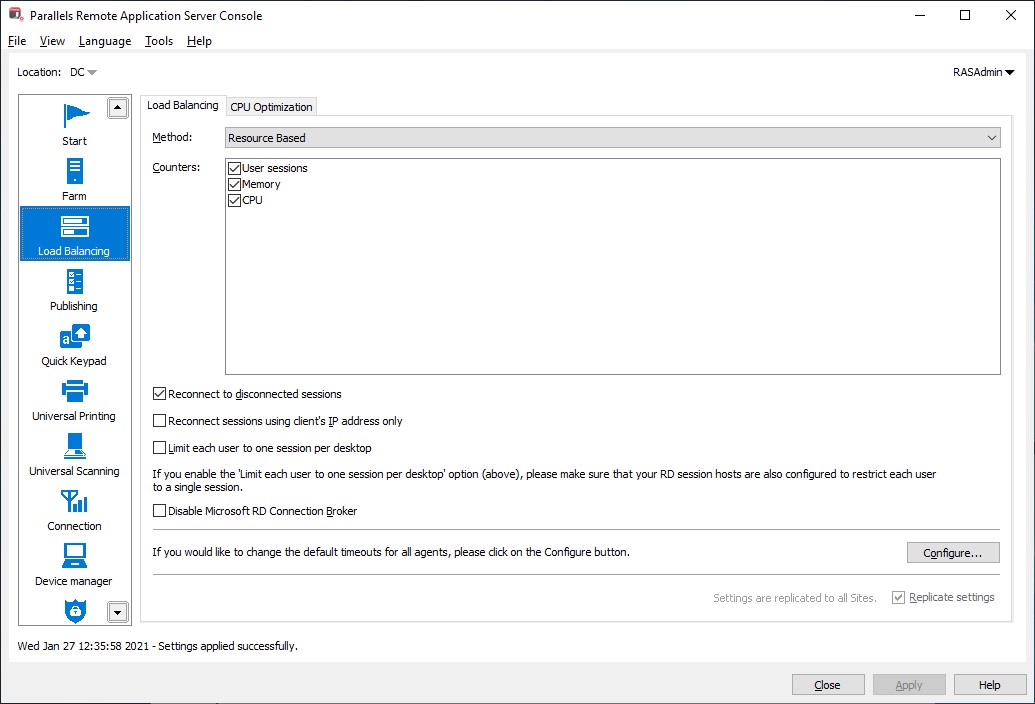Open the File menu
Image resolution: width=1035 pixels, height=704 pixels.
click(17, 41)
